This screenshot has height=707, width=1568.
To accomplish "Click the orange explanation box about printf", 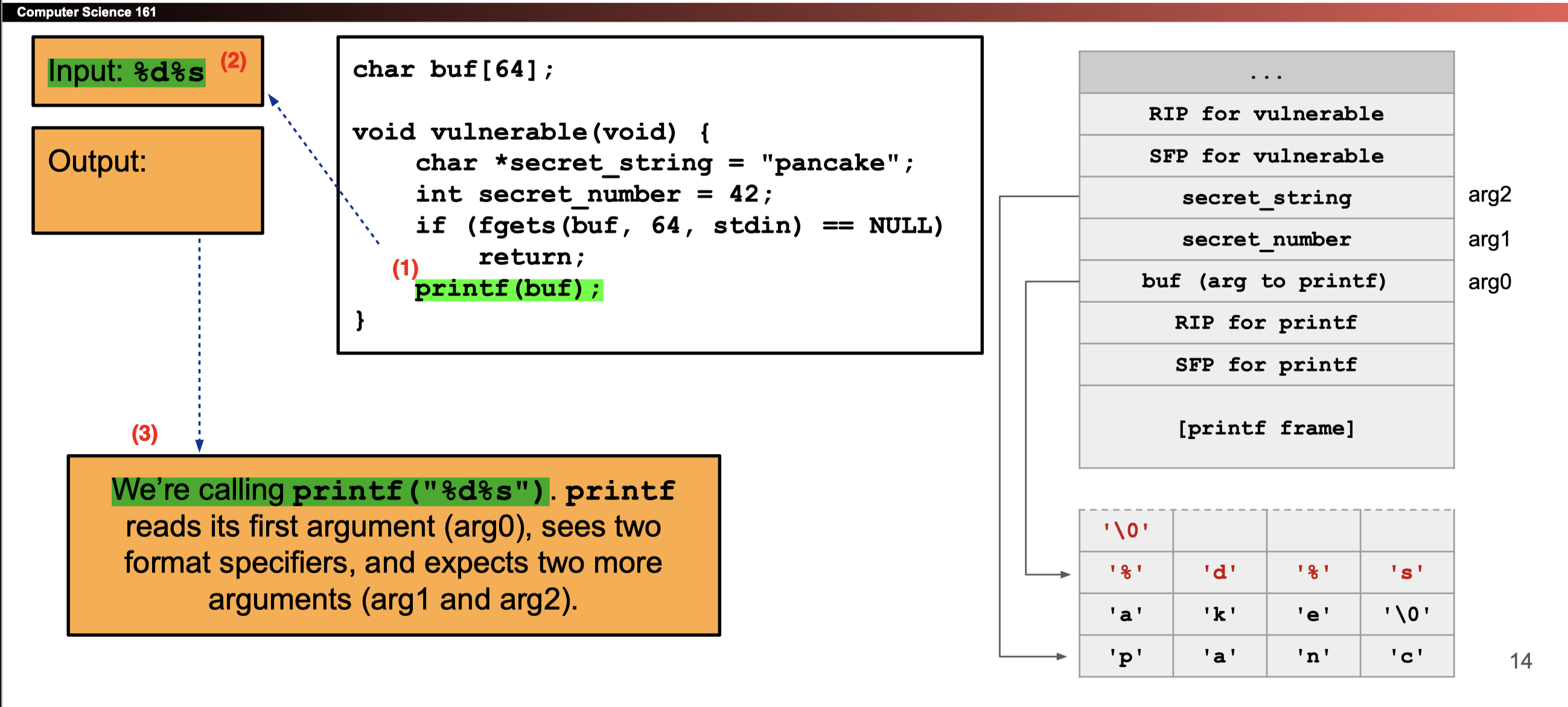I will (394, 545).
